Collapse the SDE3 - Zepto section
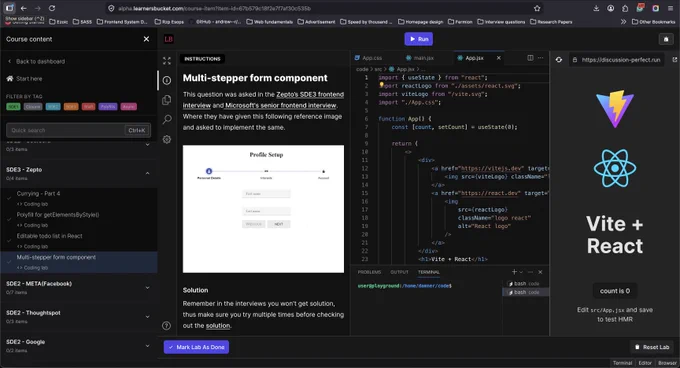The height and width of the screenshot is (368, 680). [147, 173]
